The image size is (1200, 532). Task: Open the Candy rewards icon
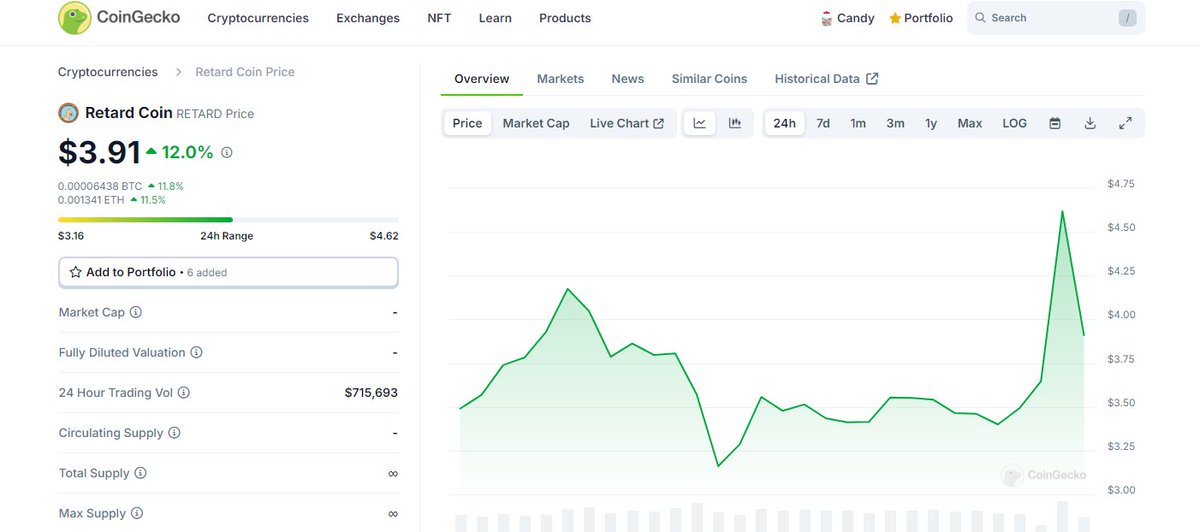click(827, 18)
